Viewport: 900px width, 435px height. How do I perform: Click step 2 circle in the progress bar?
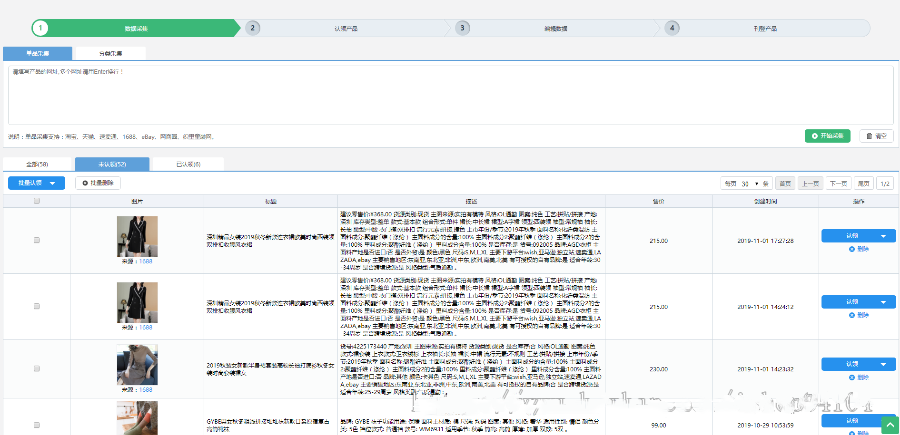253,28
